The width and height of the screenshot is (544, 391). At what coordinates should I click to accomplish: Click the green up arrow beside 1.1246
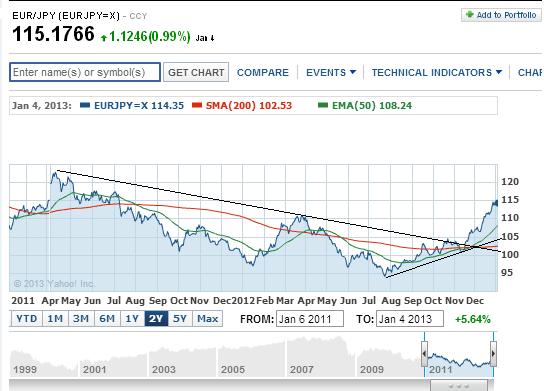pyautogui.click(x=103, y=37)
